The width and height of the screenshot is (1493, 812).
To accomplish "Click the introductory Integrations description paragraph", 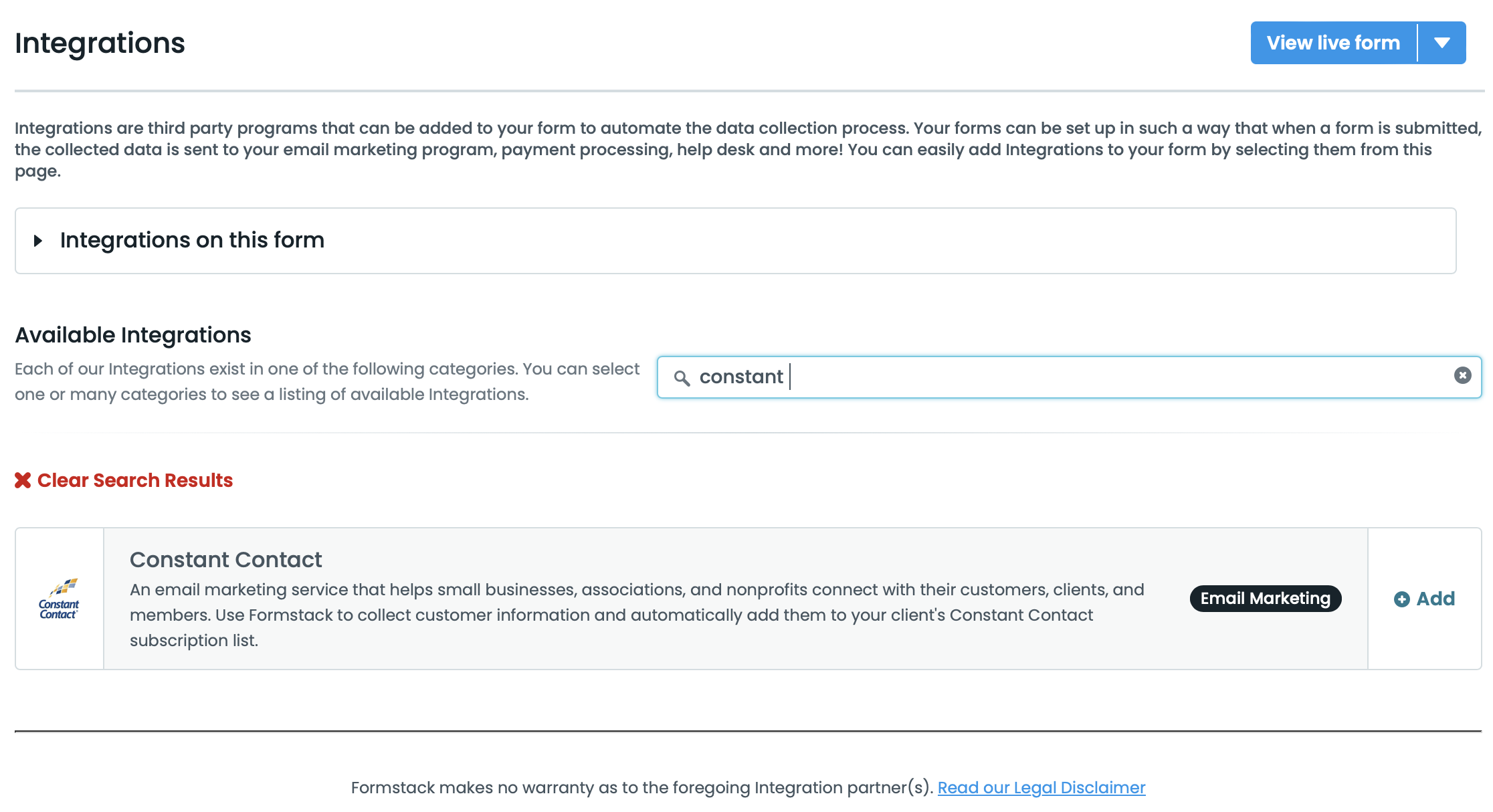I will 746,149.
